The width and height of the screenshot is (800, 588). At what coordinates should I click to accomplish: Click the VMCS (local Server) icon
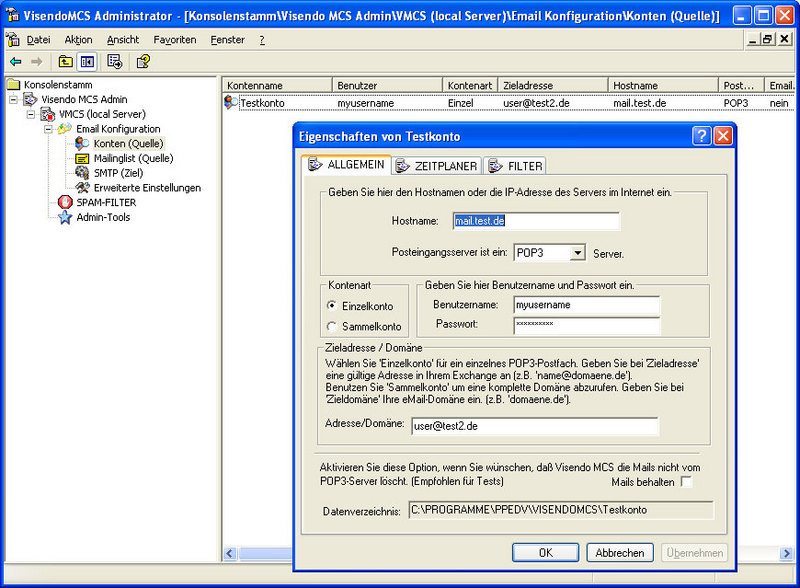tap(48, 114)
